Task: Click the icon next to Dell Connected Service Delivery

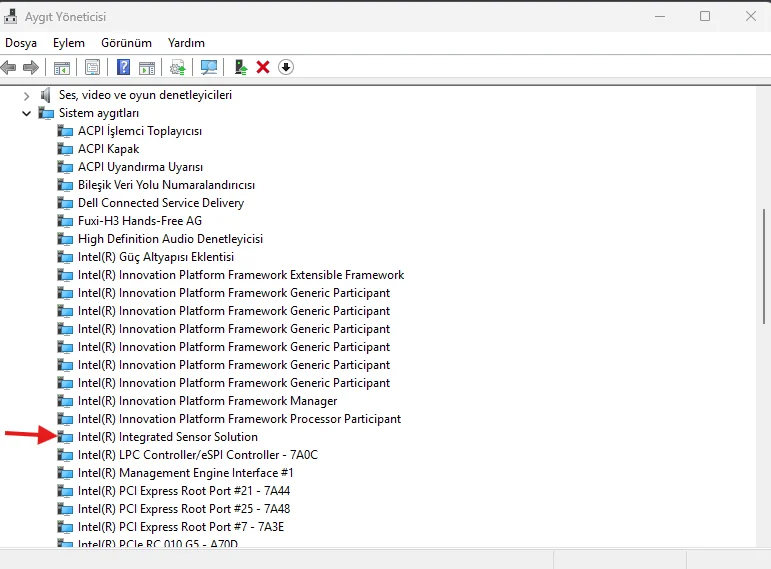Action: (x=65, y=203)
